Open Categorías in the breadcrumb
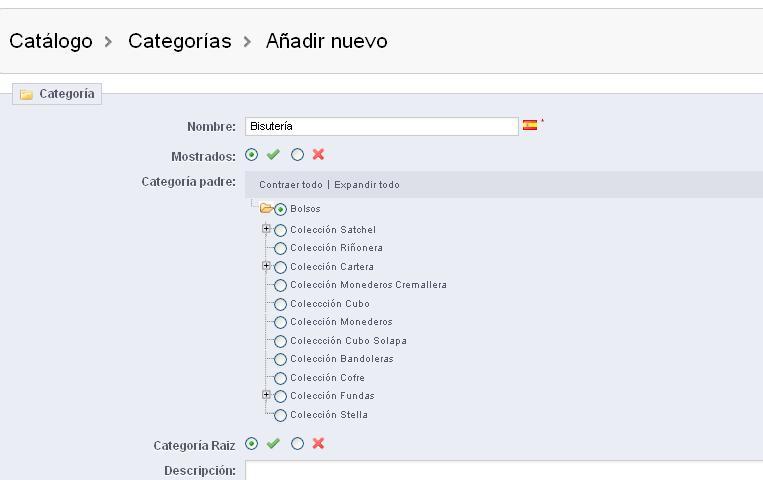The width and height of the screenshot is (763, 480). pyautogui.click(x=179, y=41)
